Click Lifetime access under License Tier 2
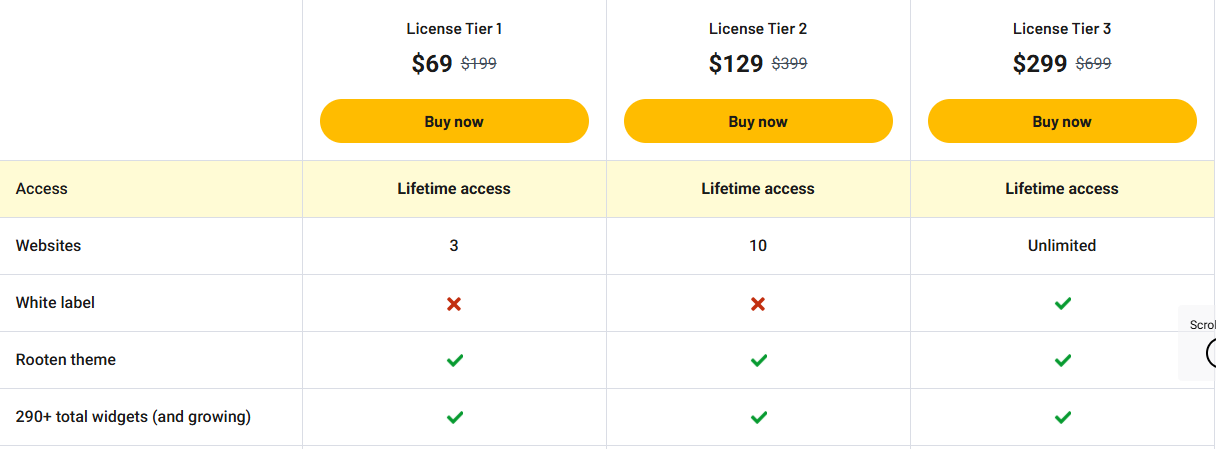This screenshot has height=449, width=1216. point(758,189)
